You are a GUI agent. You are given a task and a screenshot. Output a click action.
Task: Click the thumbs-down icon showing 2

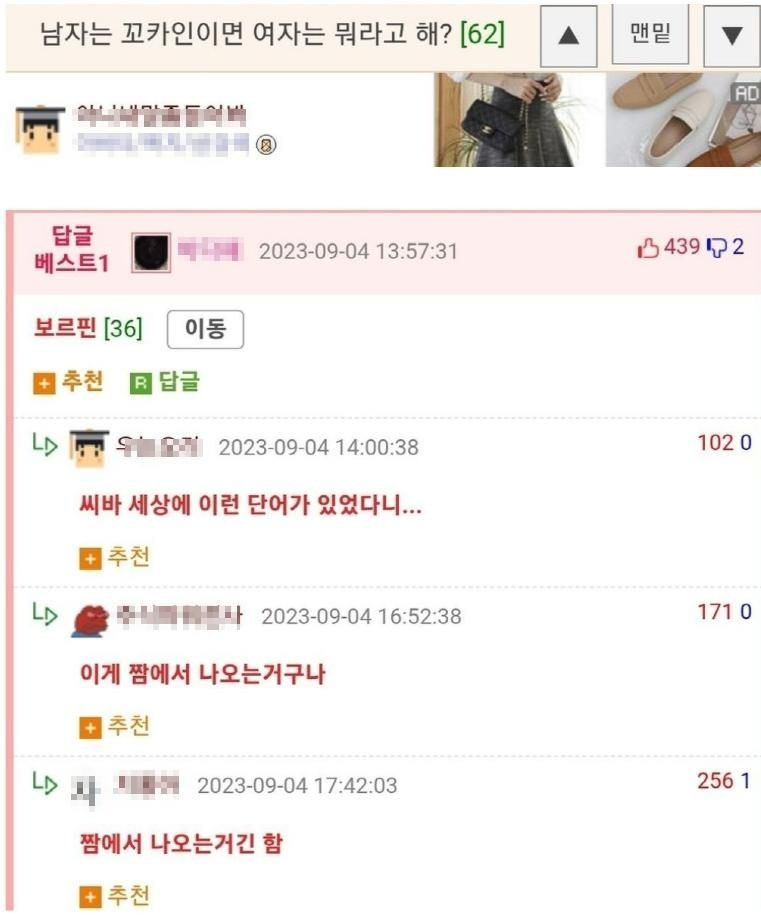(x=716, y=247)
